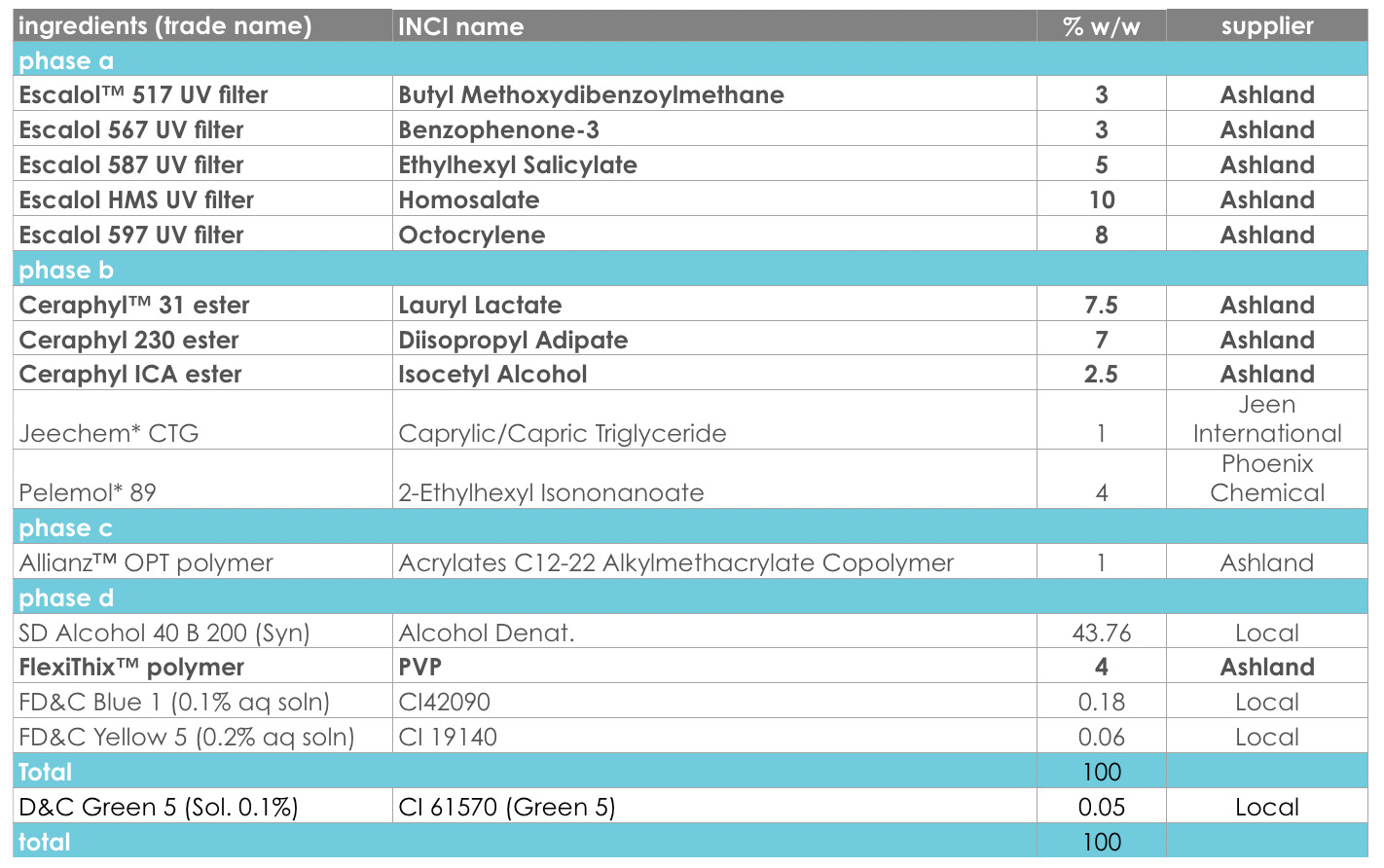1384x868 pixels.
Task: Click the 'phase d' section header
Action: pos(690,597)
